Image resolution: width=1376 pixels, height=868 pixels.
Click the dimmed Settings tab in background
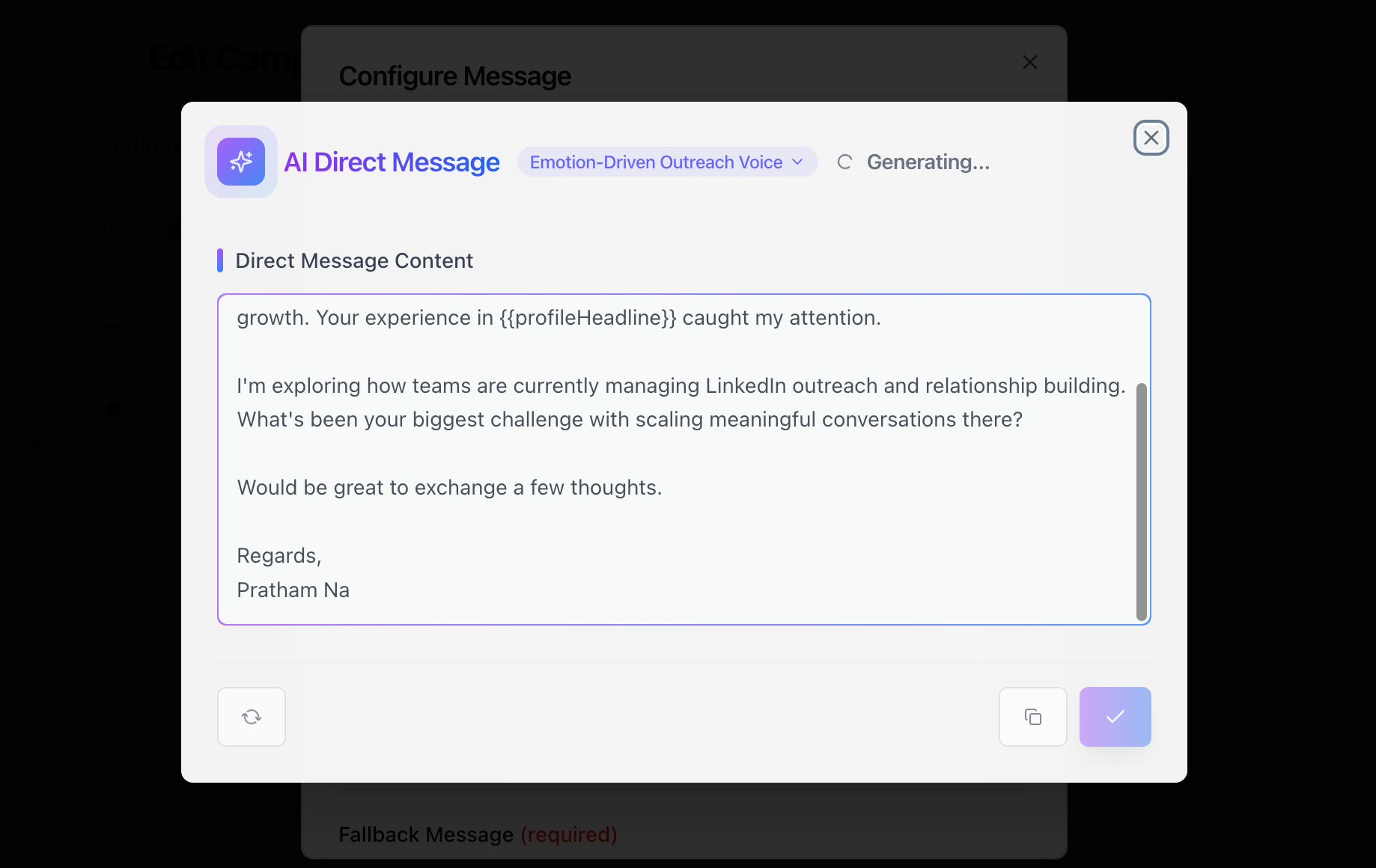click(x=140, y=147)
